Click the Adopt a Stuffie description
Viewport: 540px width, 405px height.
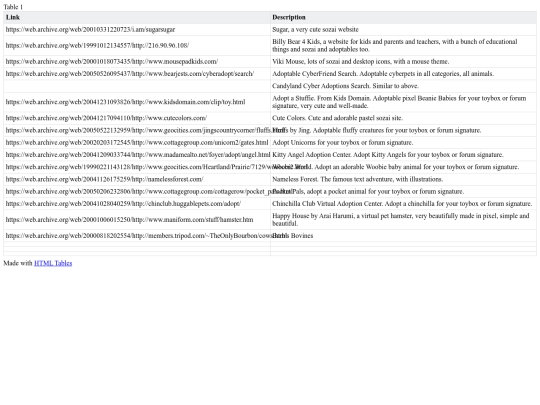(399, 102)
